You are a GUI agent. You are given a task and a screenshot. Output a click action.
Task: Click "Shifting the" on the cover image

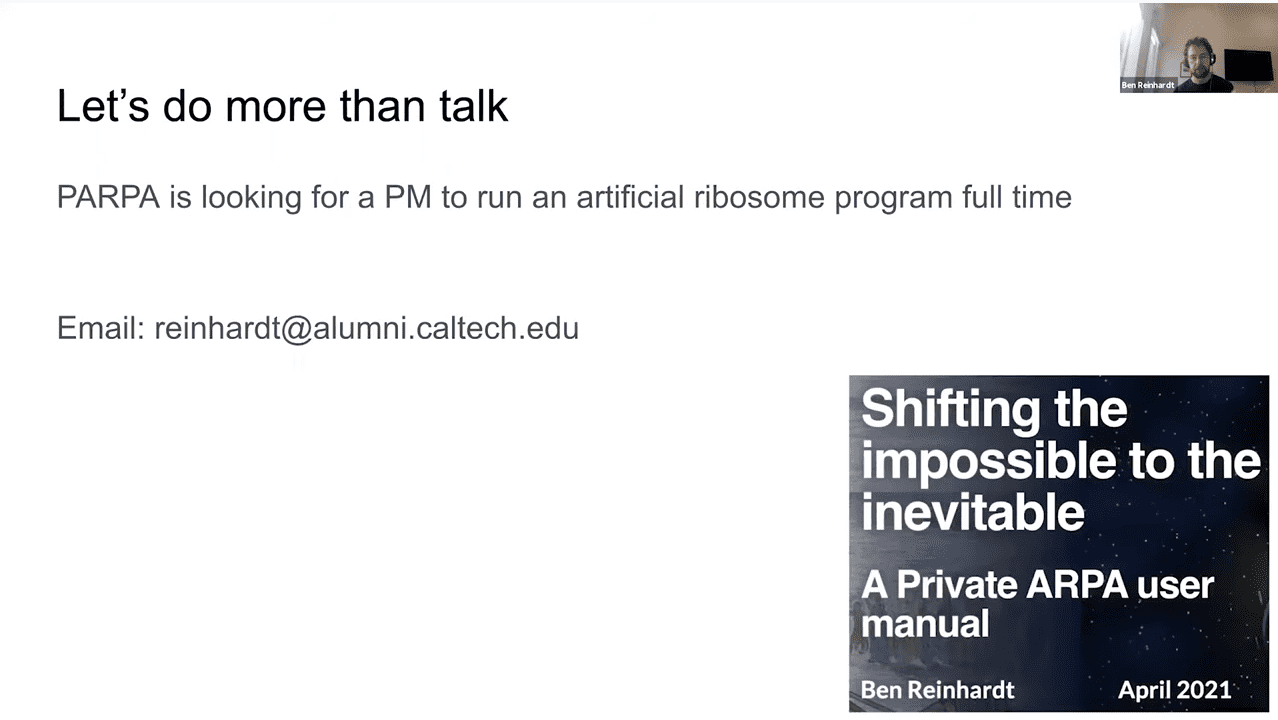click(994, 409)
